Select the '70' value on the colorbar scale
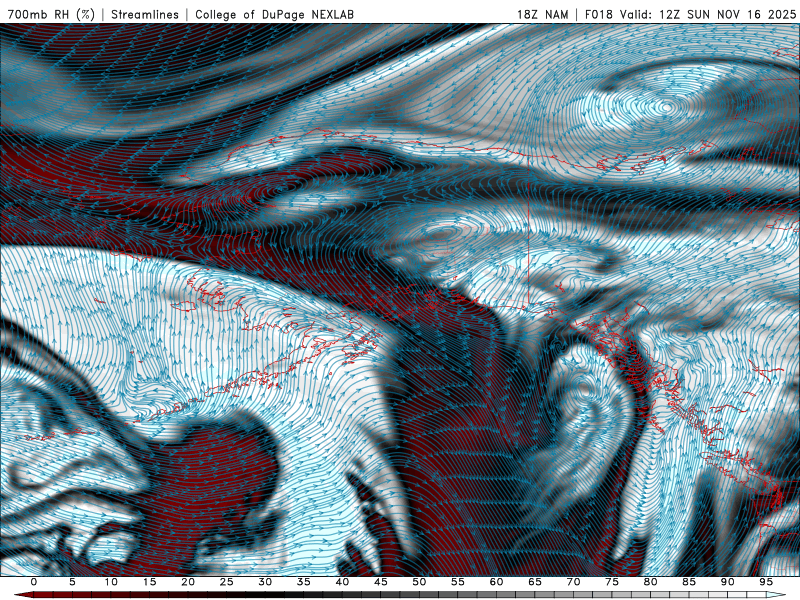The height and width of the screenshot is (600, 800). (573, 582)
